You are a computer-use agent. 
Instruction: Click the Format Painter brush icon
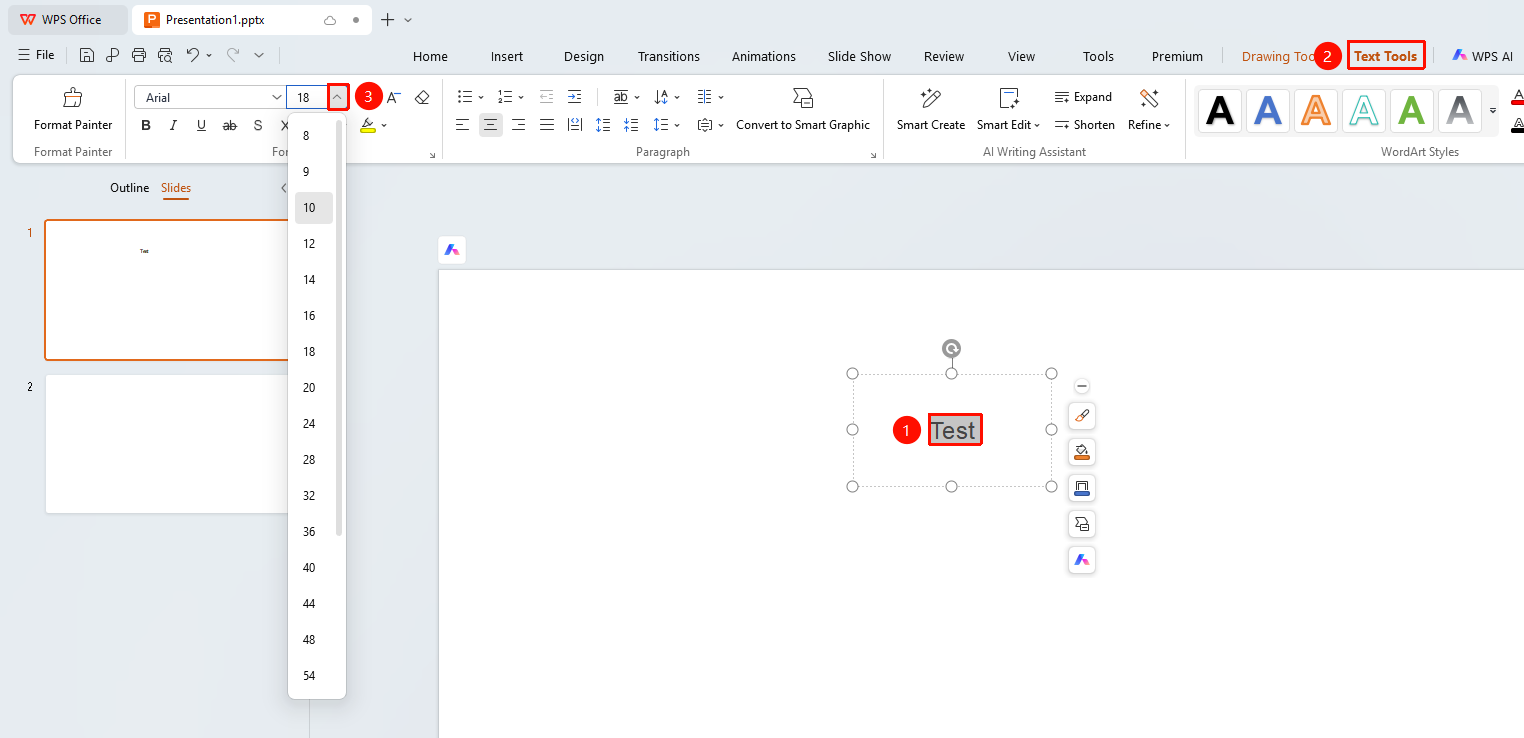coord(73,98)
